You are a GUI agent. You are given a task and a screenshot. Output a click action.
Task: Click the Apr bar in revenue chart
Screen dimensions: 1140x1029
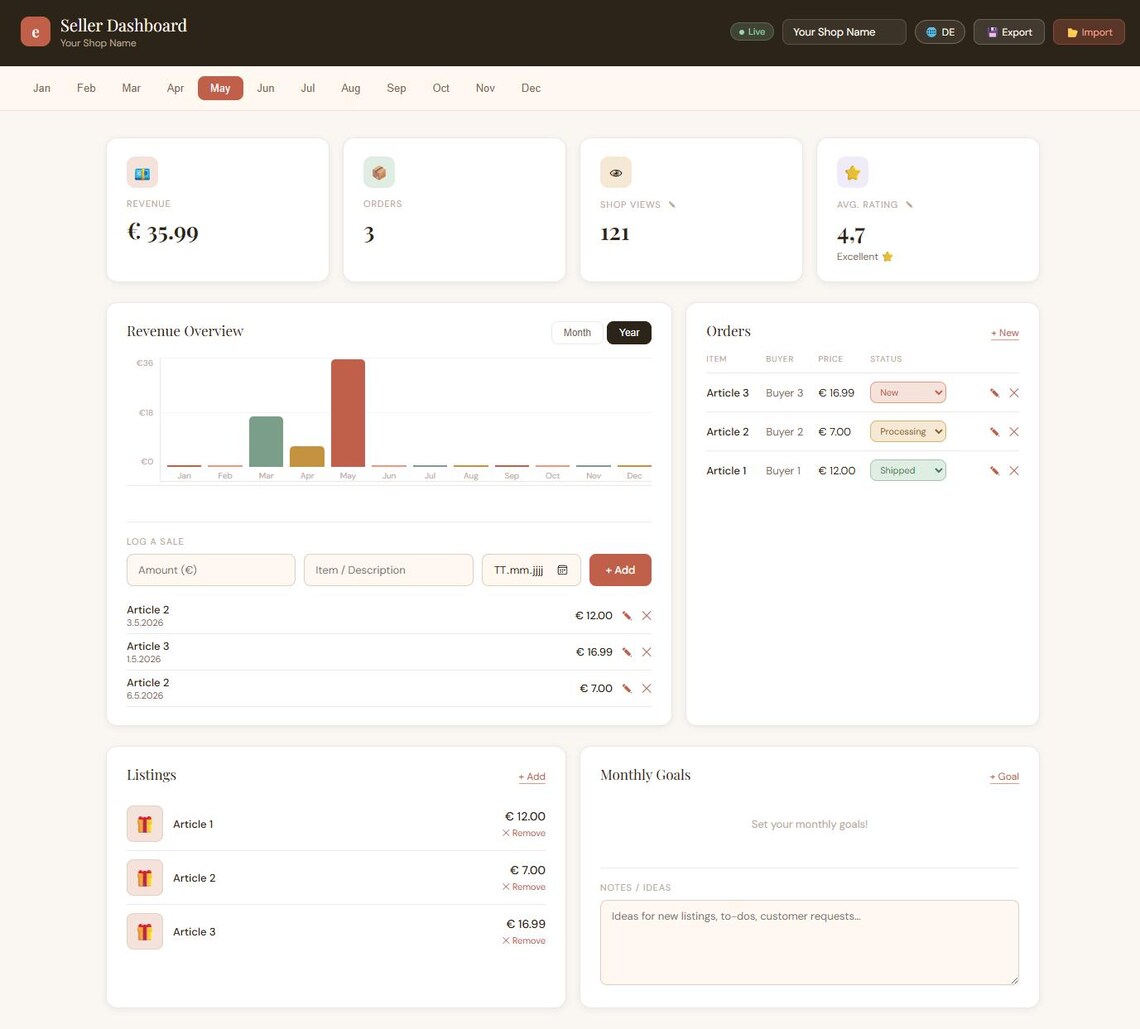click(307, 457)
